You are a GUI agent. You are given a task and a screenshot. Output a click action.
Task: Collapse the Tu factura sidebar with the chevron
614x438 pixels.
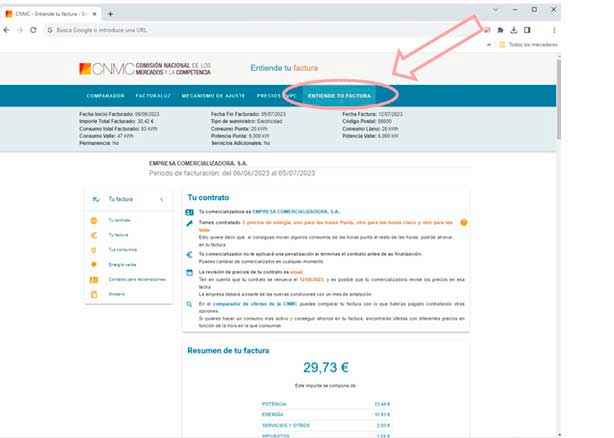click(x=162, y=199)
